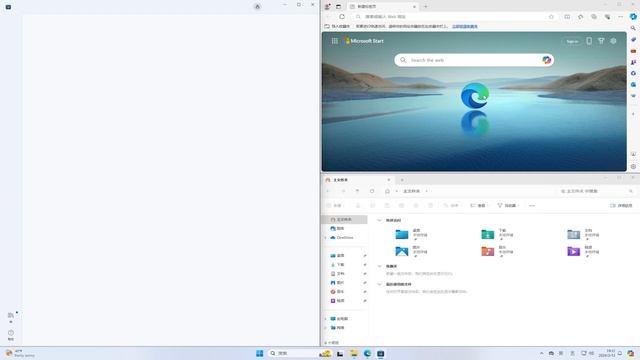
Task: Collapse the Favorites section in Explorer
Action: click(x=379, y=266)
